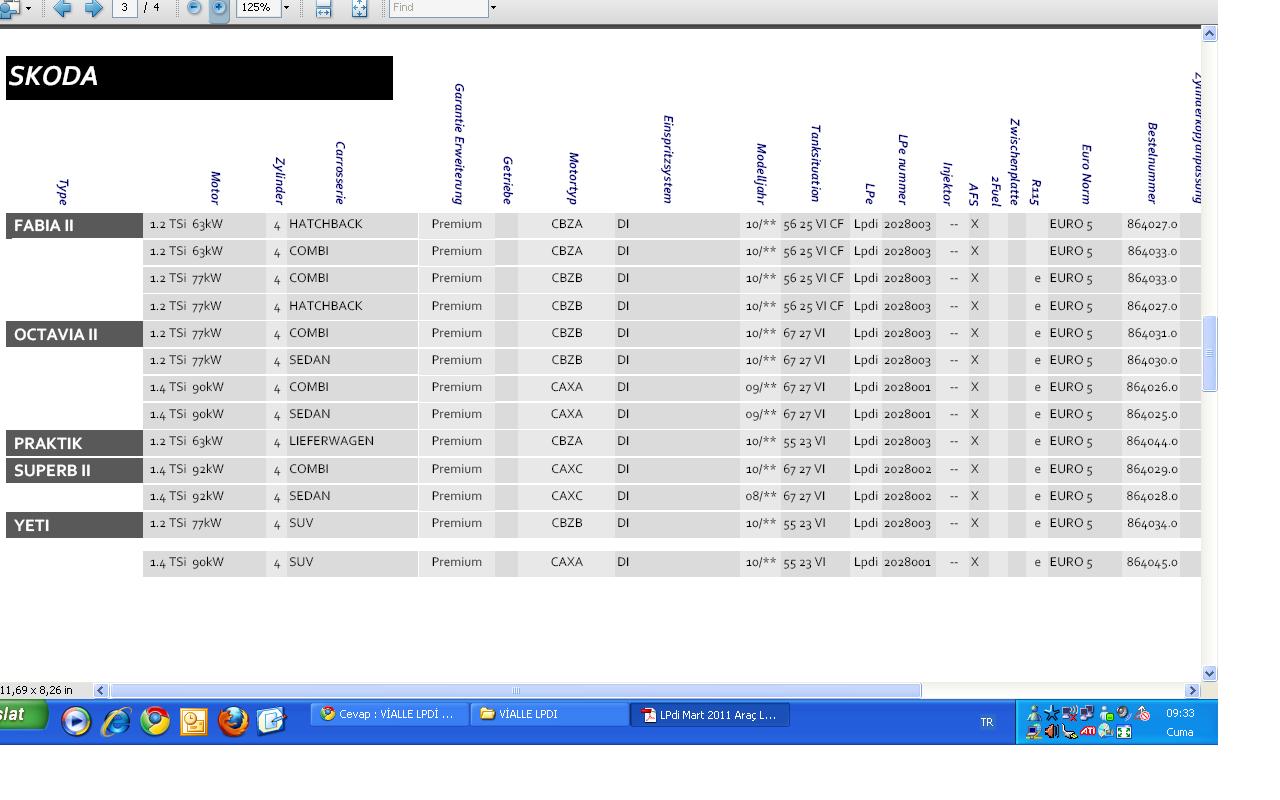Image resolution: width=1280 pixels, height=800 pixels.
Task: Click the taskbar clock showing 09:33
Action: (1180, 714)
